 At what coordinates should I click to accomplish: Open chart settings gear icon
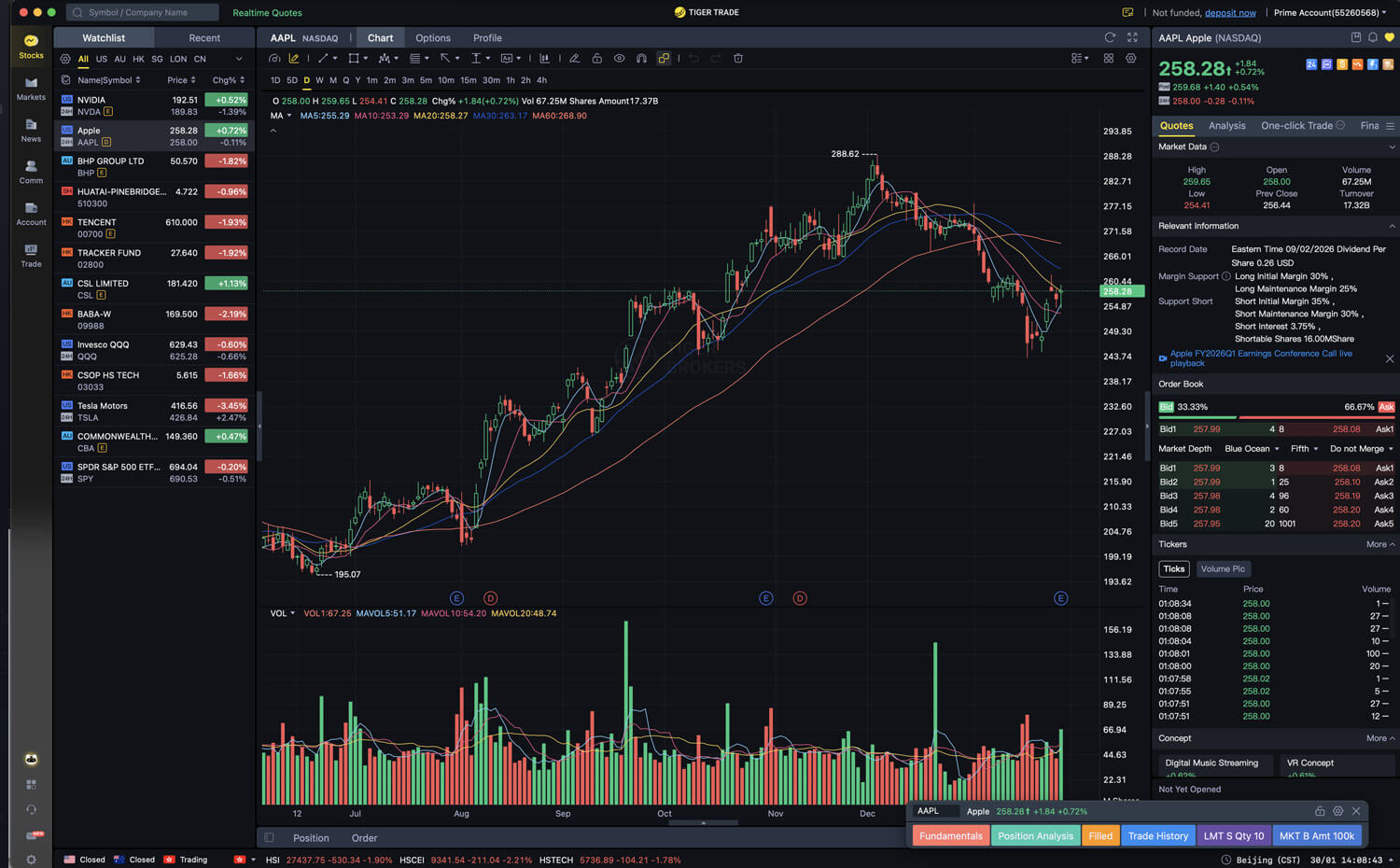click(x=1131, y=59)
